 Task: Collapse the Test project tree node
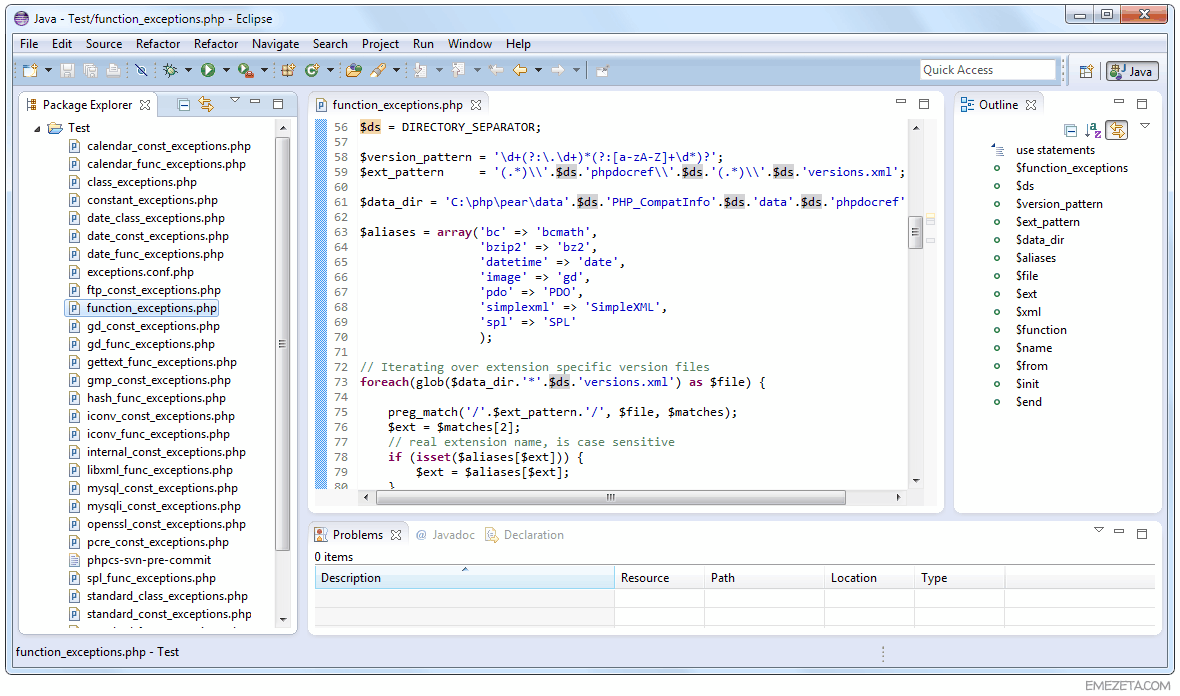tap(37, 129)
